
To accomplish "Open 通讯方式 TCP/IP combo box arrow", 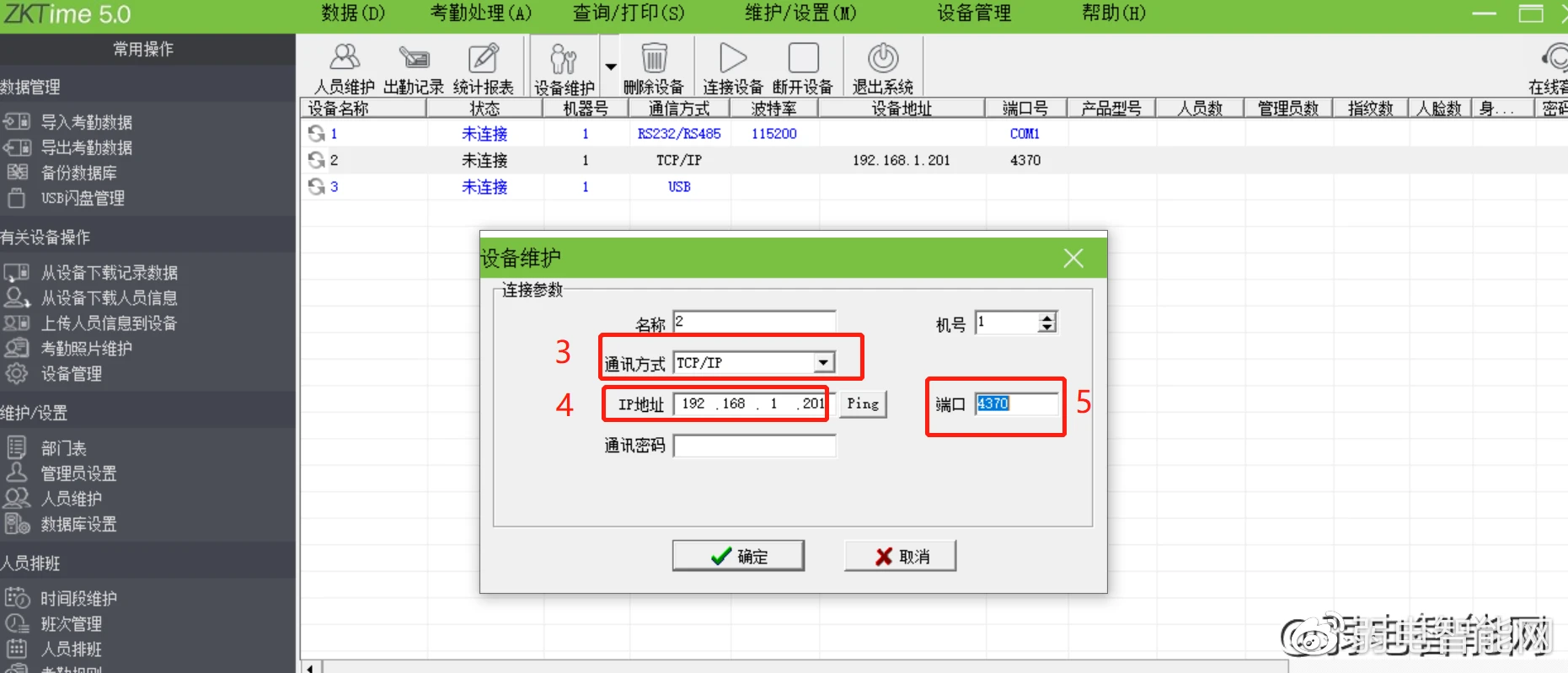I will click(823, 362).
